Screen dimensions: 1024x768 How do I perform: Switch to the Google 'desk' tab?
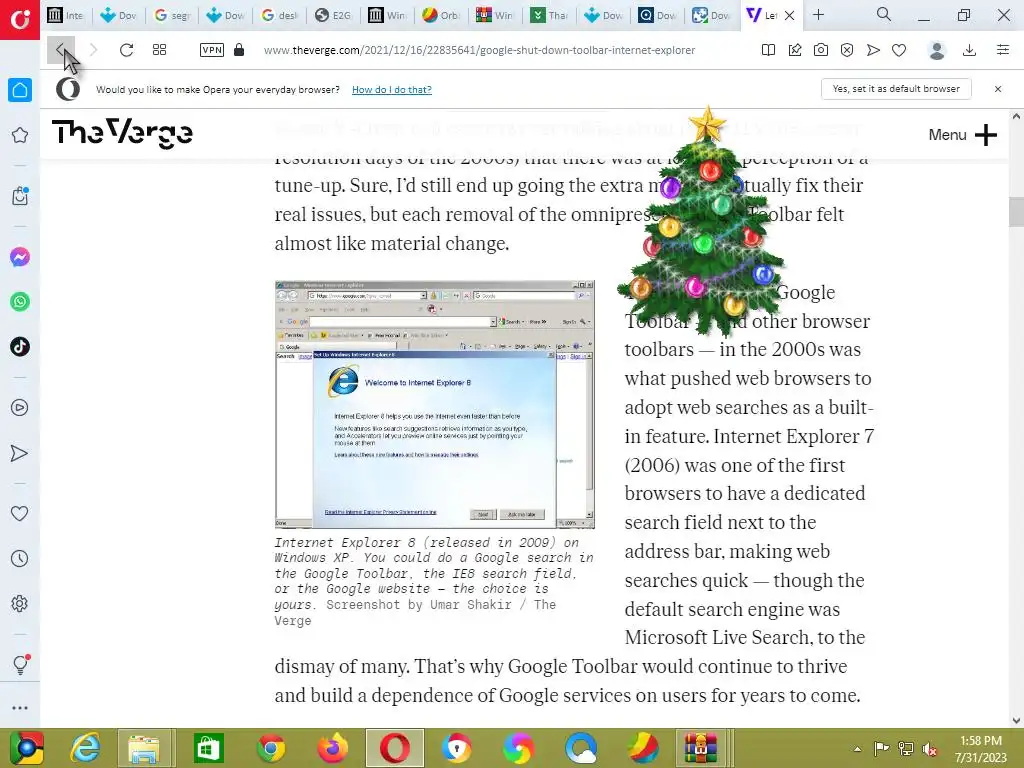click(280, 15)
